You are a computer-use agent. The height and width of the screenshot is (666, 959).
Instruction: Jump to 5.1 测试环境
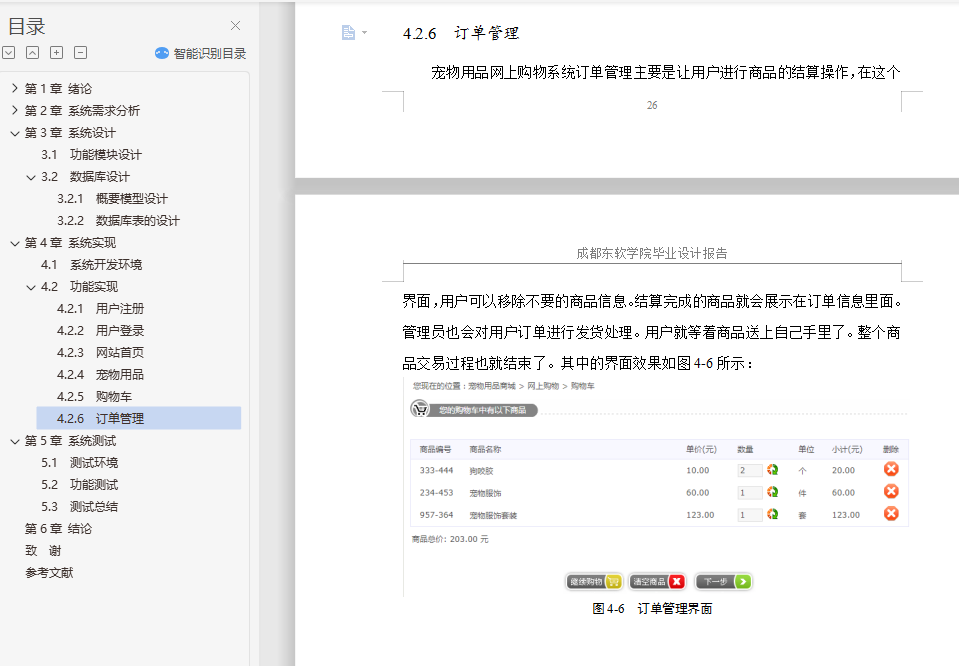pyautogui.click(x=79, y=463)
